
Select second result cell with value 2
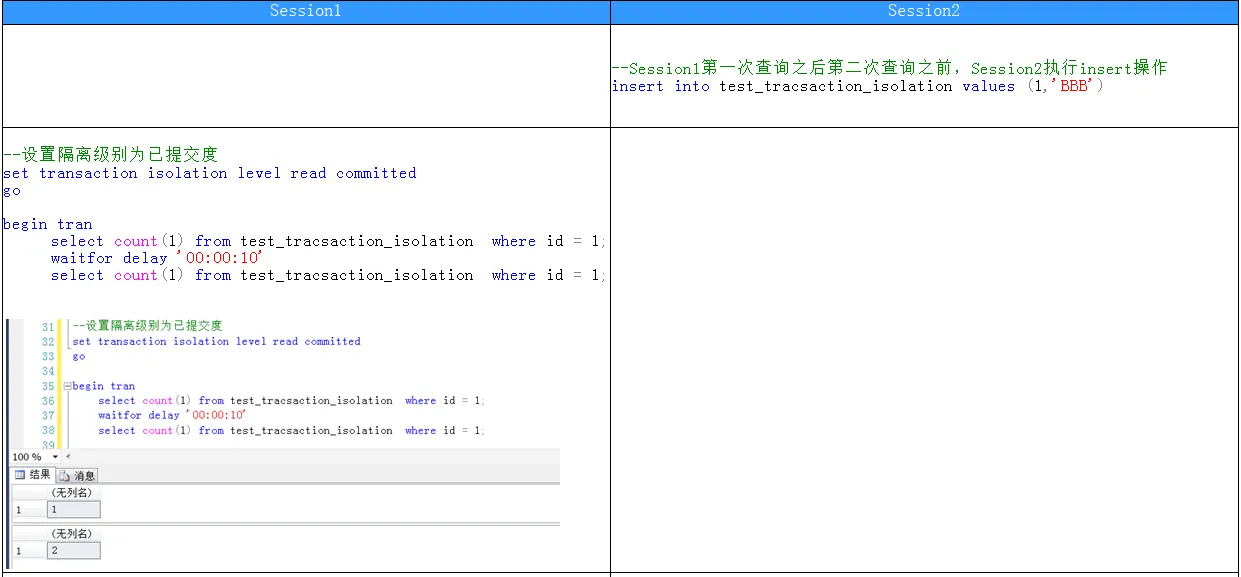pyautogui.click(x=73, y=551)
